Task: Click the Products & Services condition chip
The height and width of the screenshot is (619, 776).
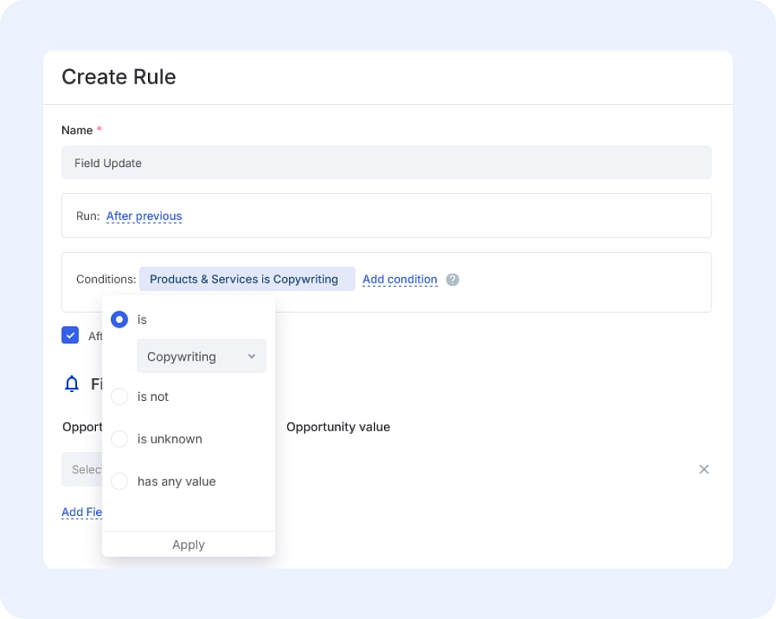Action: click(246, 279)
